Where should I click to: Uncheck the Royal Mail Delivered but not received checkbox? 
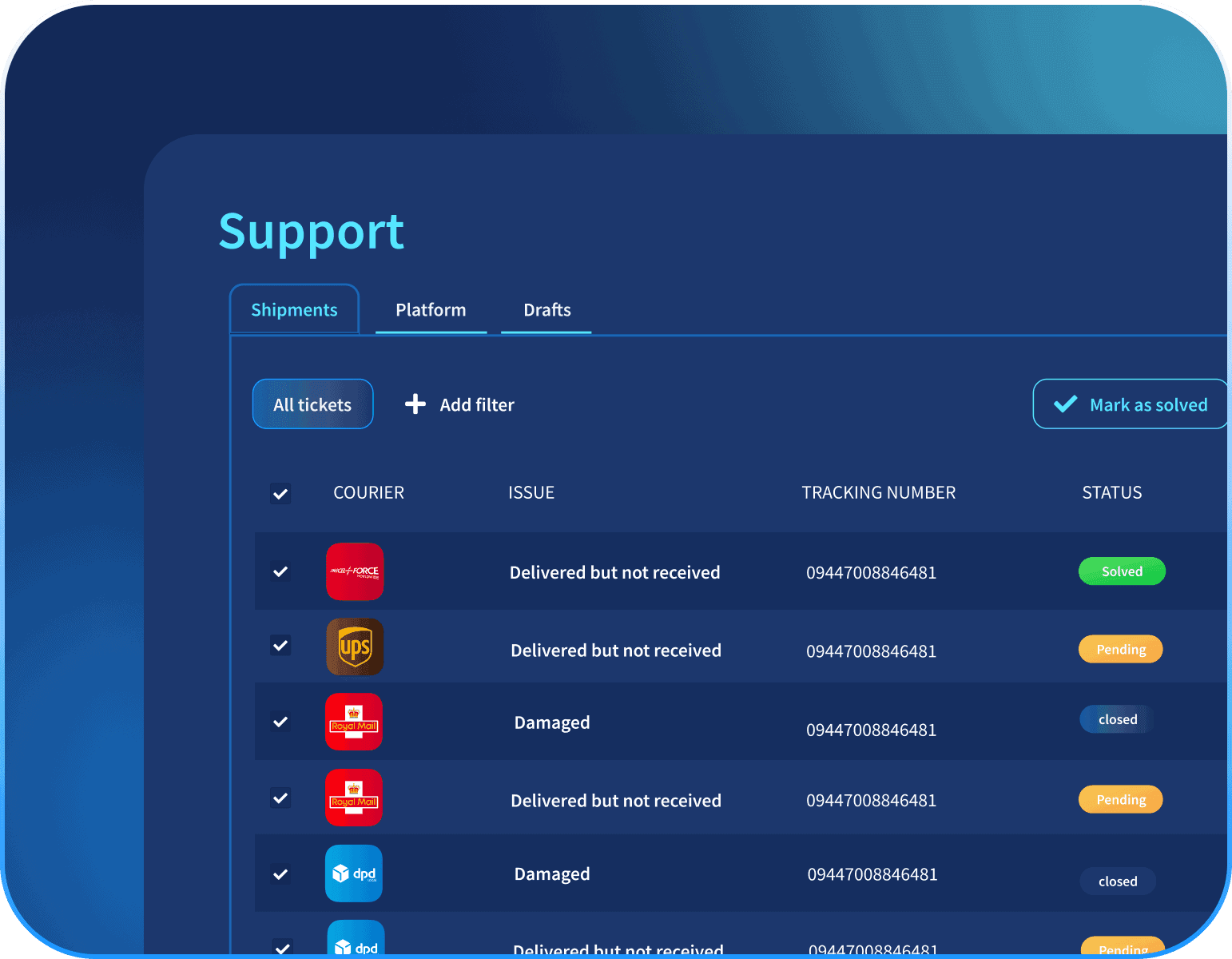(280, 798)
